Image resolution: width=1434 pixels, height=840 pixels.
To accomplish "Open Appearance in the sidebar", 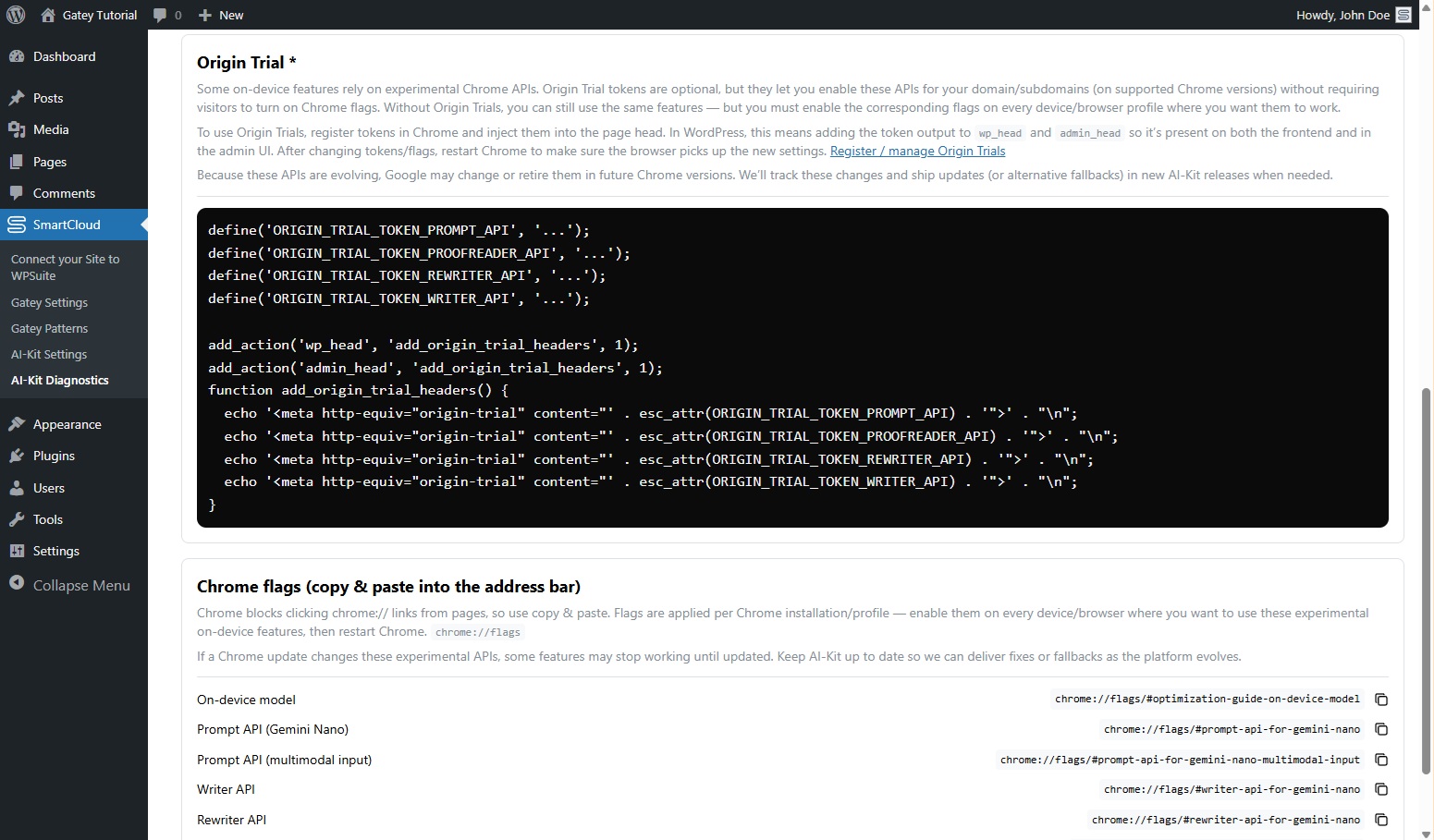I will coord(67,424).
